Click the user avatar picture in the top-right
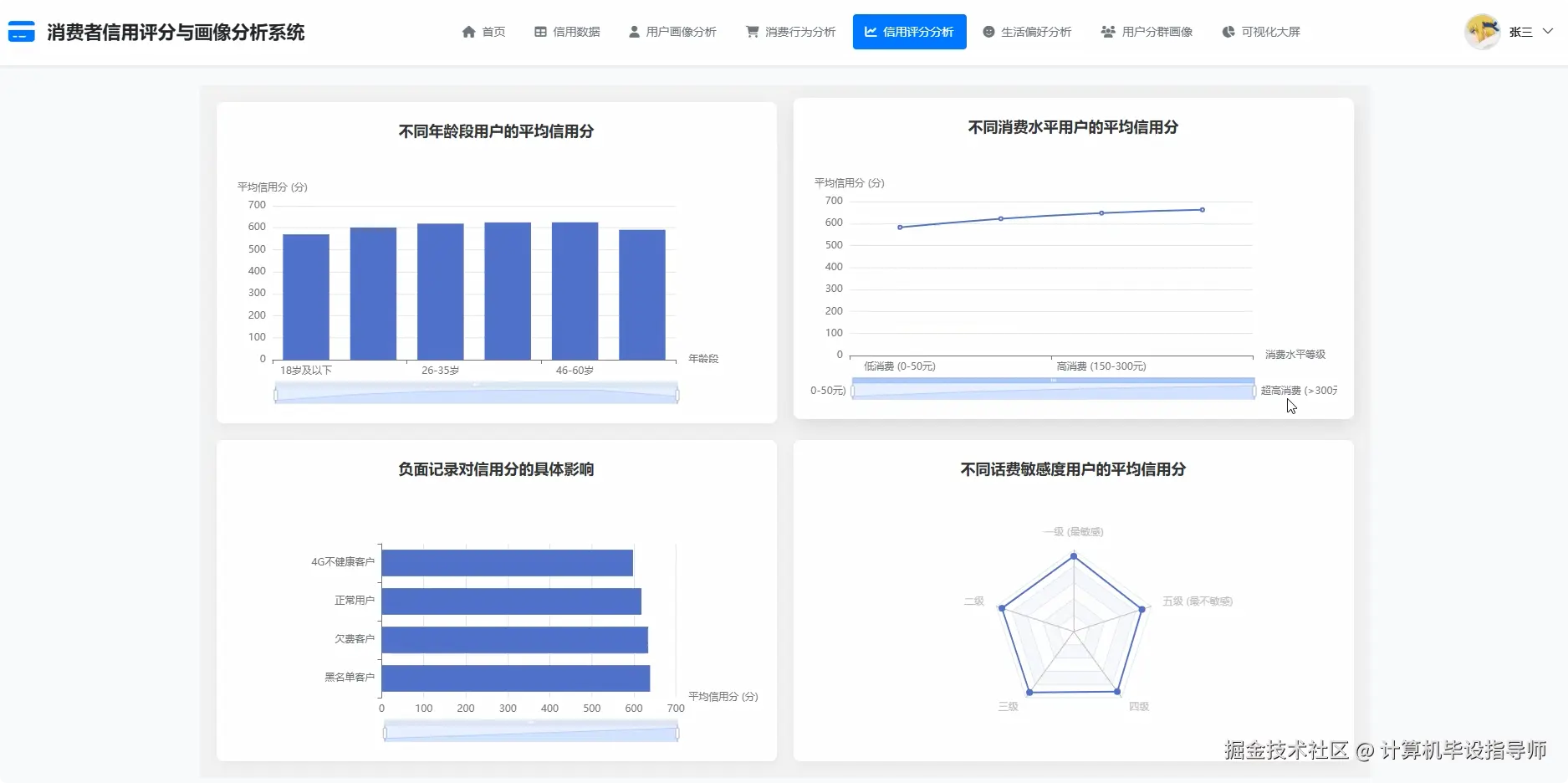Screen dimensions: 1568x783 1482,31
